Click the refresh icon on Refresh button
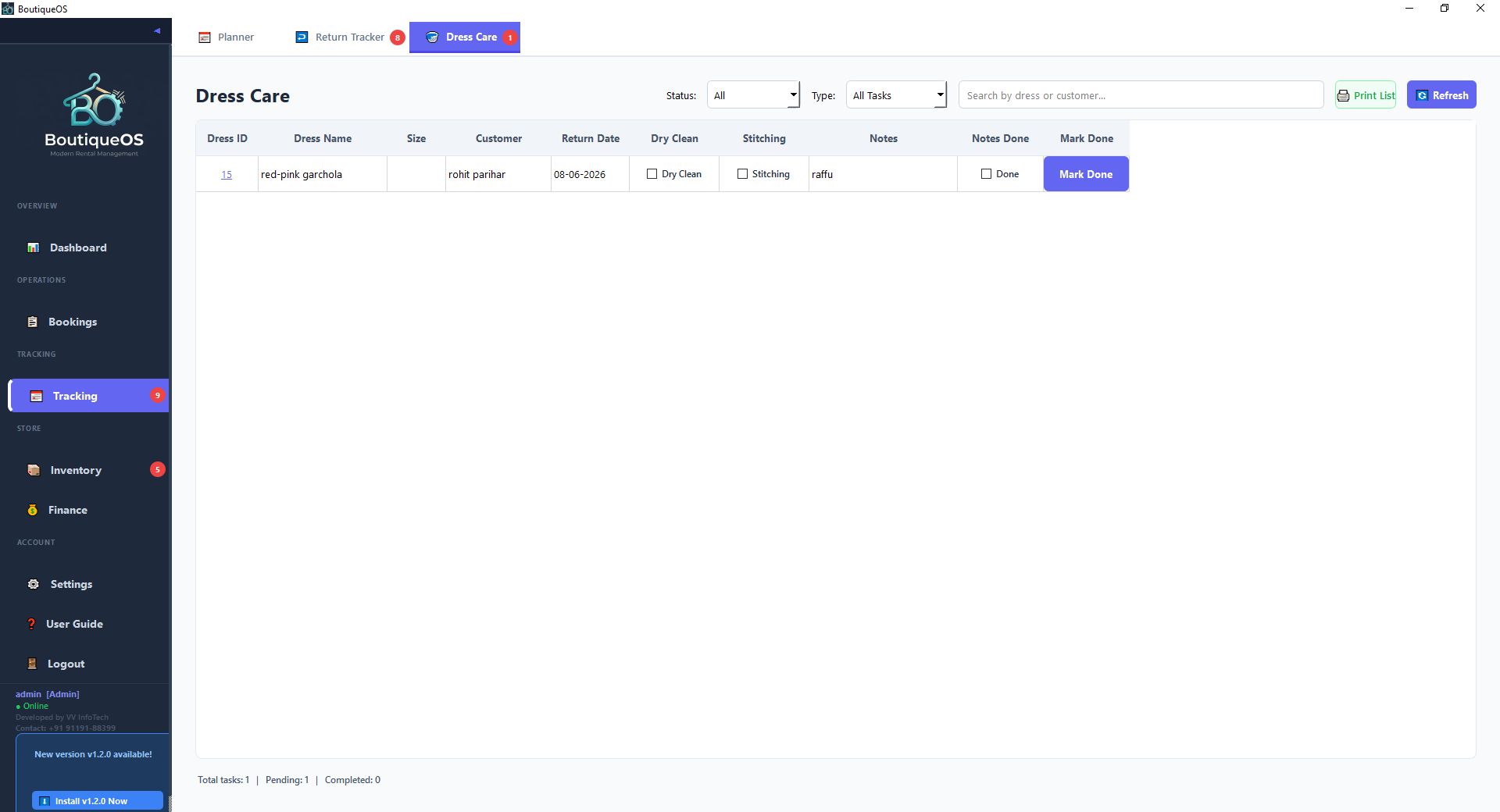The image size is (1500, 812). [x=1423, y=95]
